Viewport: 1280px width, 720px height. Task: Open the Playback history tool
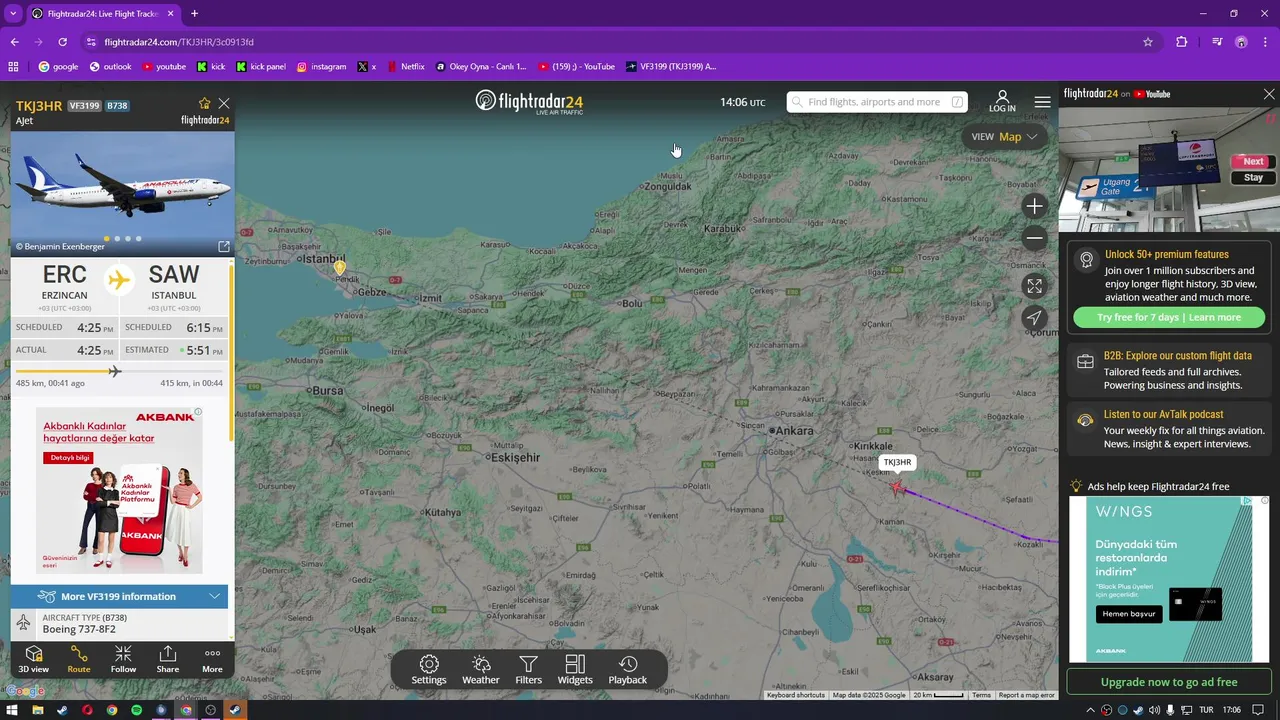tap(628, 670)
